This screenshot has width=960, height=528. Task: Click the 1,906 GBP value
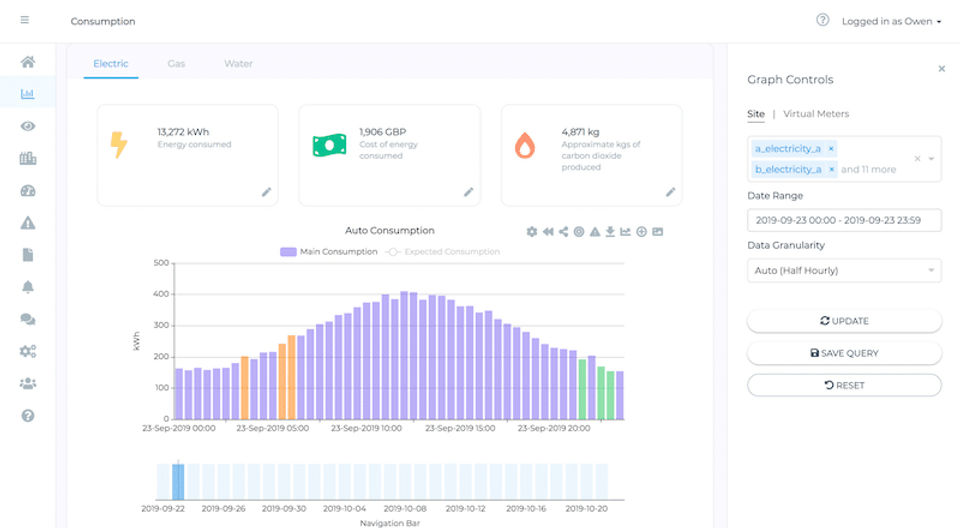tap(383, 132)
